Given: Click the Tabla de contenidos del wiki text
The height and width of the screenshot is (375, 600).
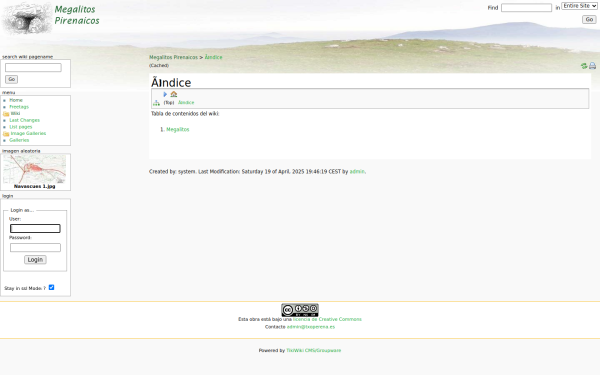Looking at the screenshot, I should [185, 114].
